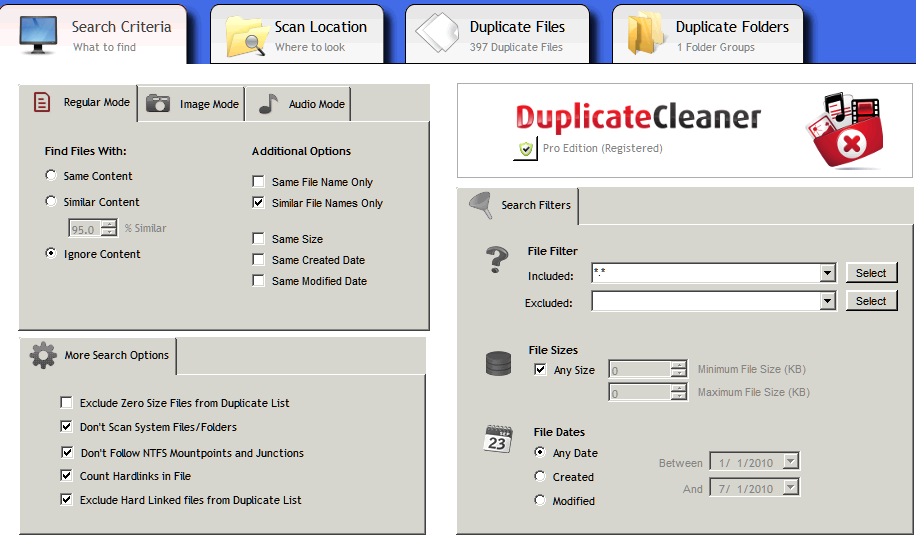
Task: Enable the Same File Name Only checkbox
Action: click(x=259, y=182)
